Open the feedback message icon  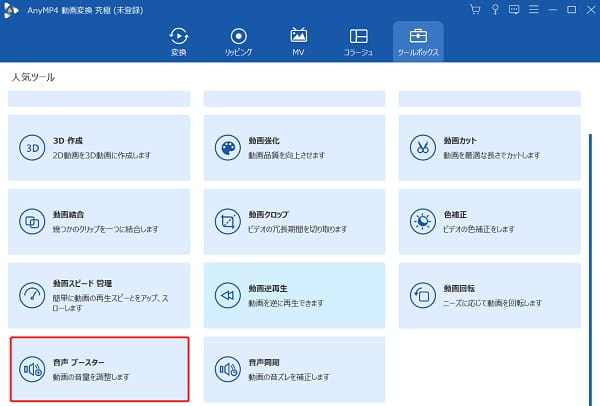click(x=514, y=10)
